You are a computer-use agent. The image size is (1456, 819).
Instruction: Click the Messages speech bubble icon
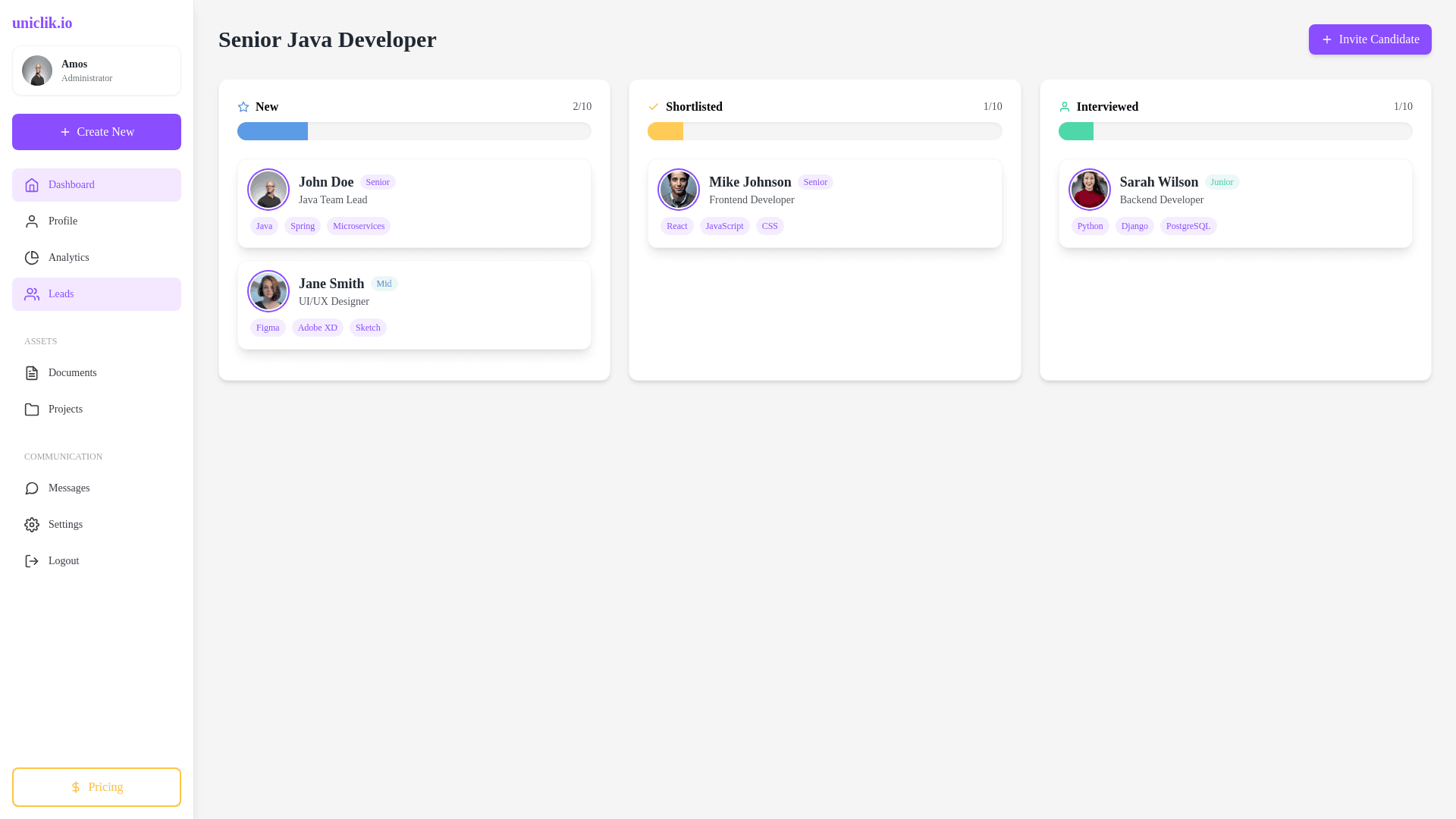(32, 488)
